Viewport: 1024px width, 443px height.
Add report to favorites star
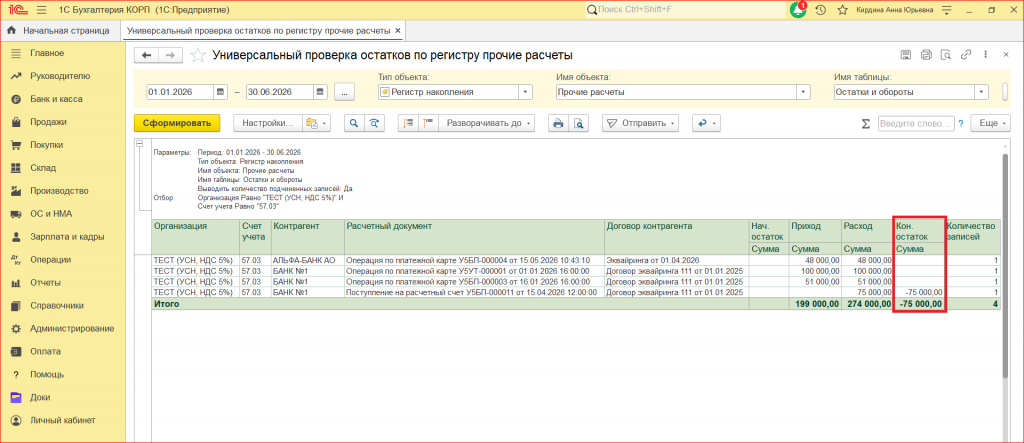pyautogui.click(x=198, y=56)
